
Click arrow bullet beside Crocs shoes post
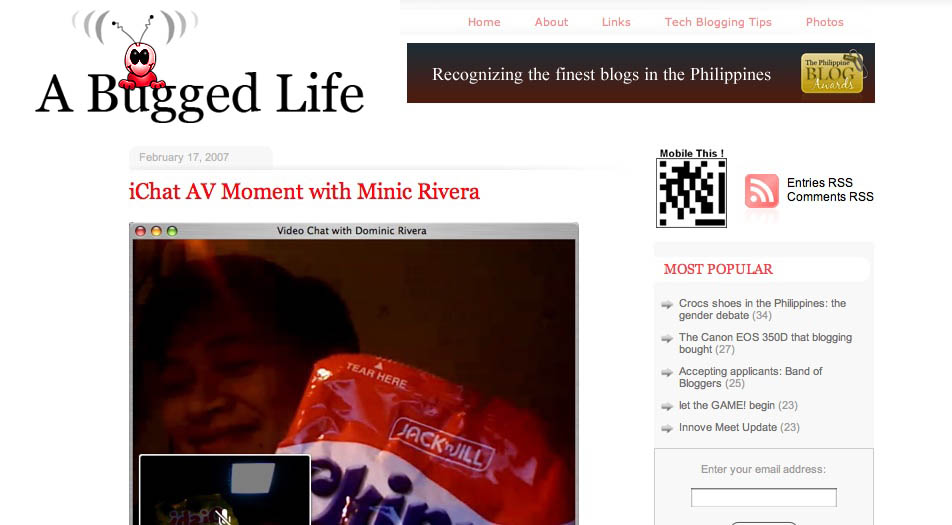667,304
